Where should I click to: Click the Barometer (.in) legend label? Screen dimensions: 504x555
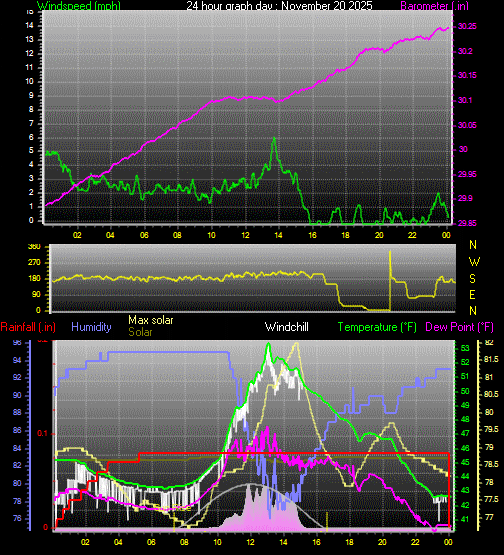pyautogui.click(x=435, y=6)
